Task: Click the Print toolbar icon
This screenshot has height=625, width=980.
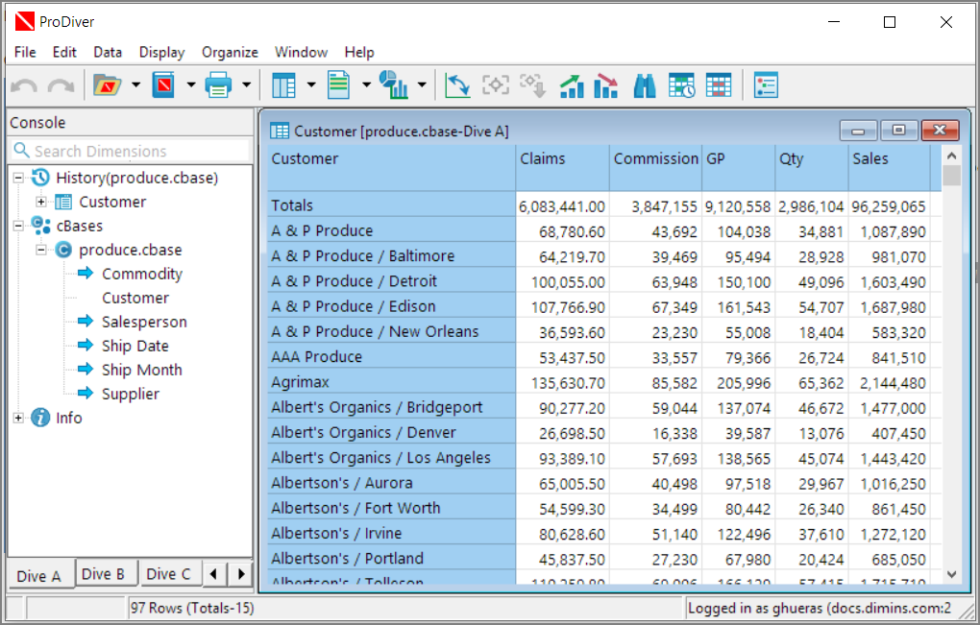Action: coord(218,86)
